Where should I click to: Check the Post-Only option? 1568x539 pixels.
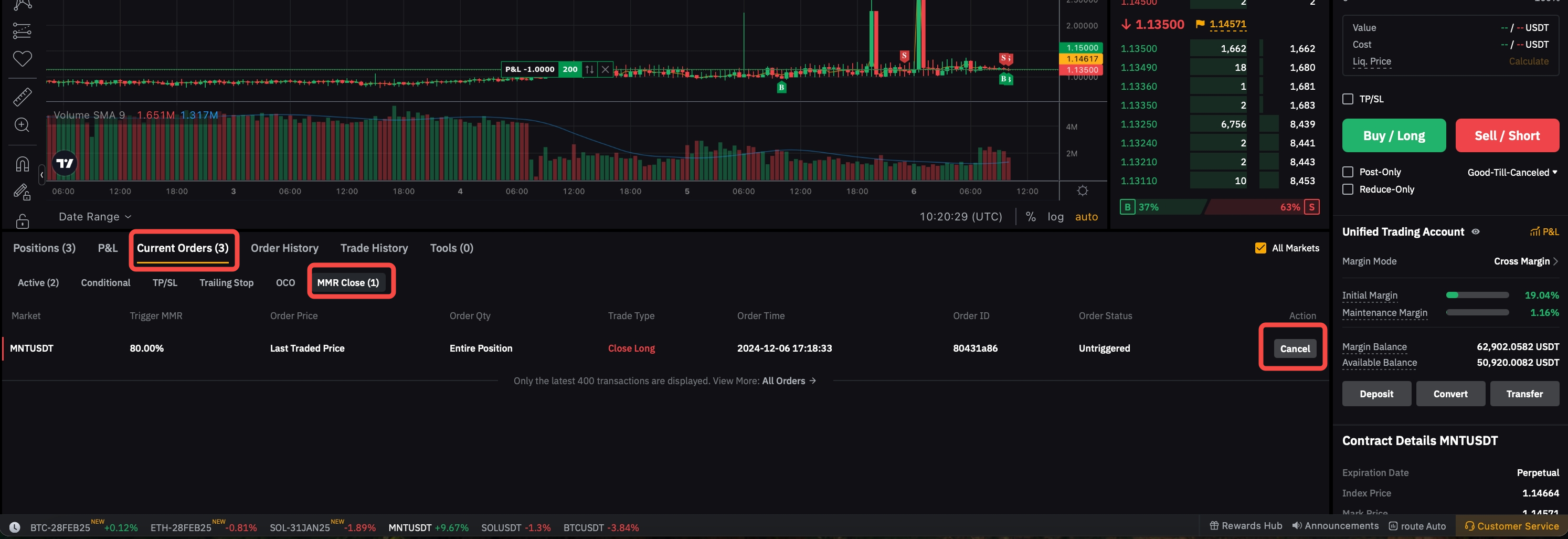tap(1348, 172)
